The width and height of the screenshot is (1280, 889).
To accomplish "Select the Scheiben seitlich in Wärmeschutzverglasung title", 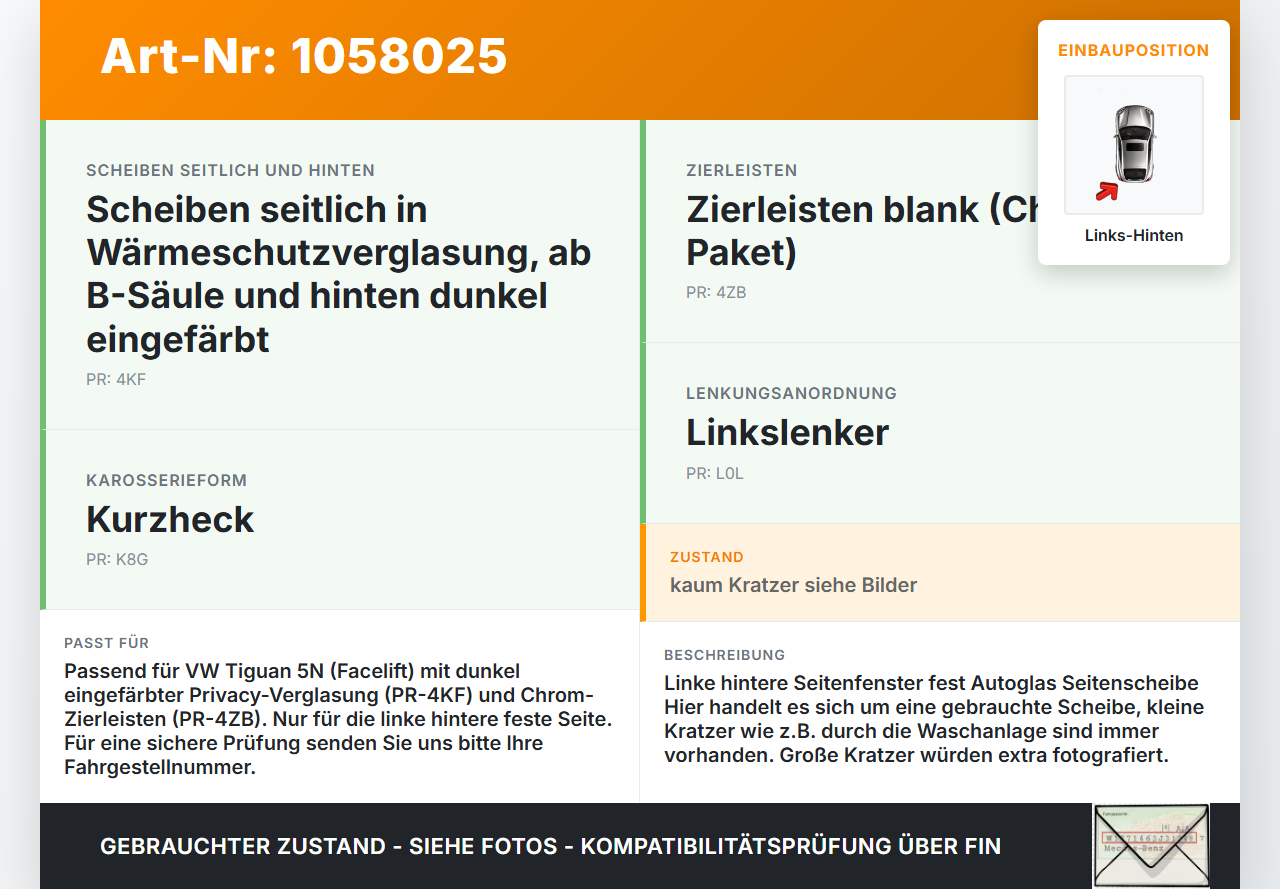I will (x=339, y=274).
